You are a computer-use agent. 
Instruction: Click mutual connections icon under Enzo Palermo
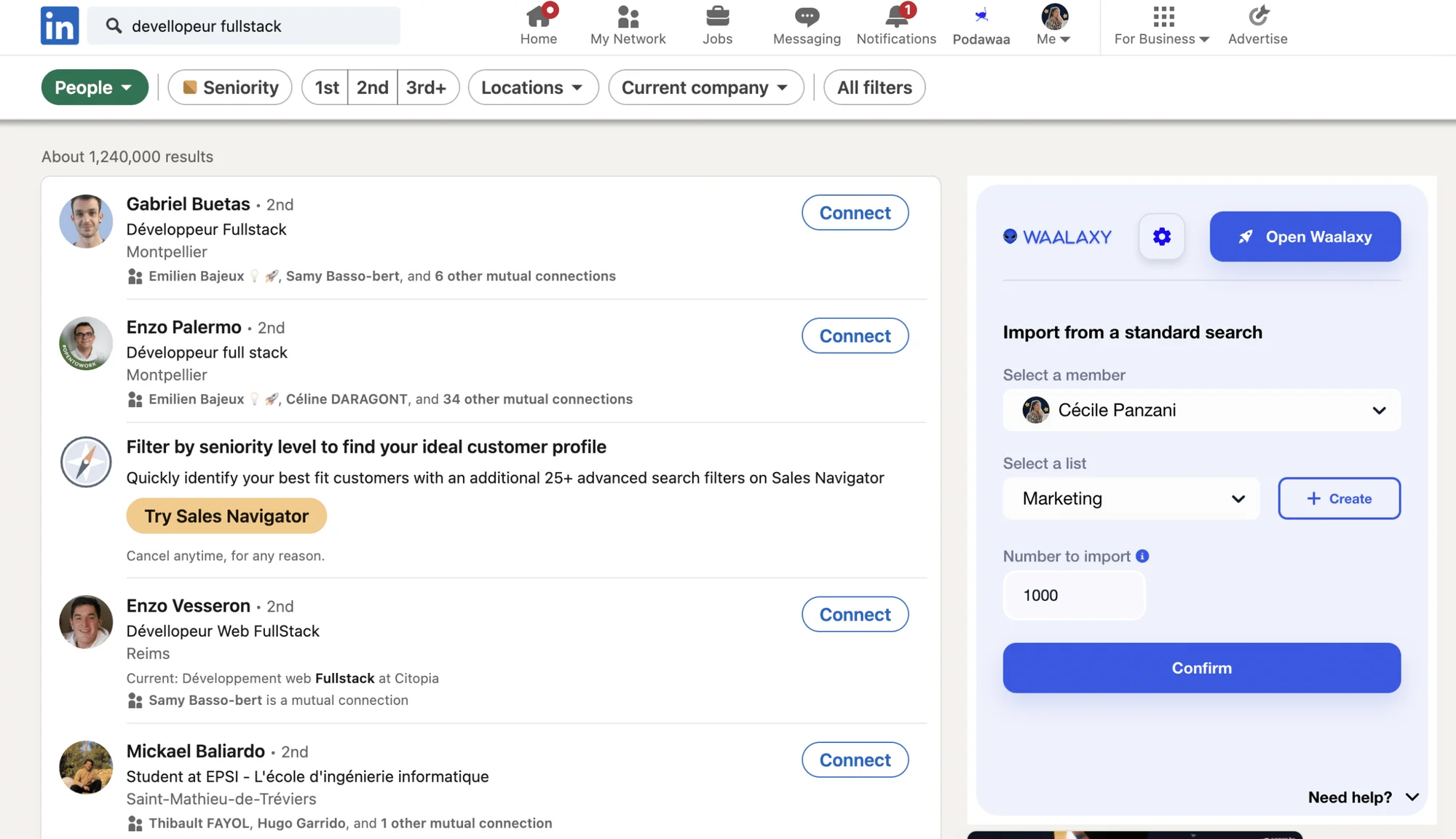(x=135, y=400)
